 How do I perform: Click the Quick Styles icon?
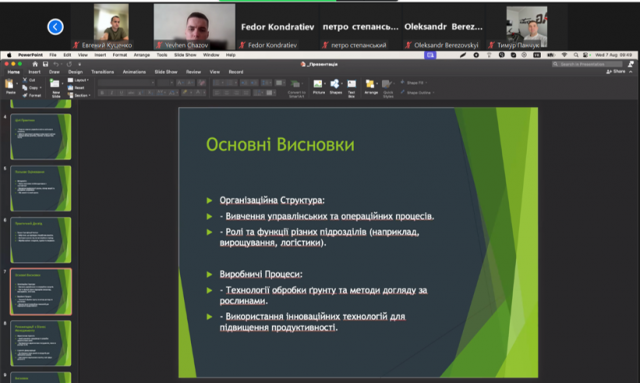[x=387, y=85]
